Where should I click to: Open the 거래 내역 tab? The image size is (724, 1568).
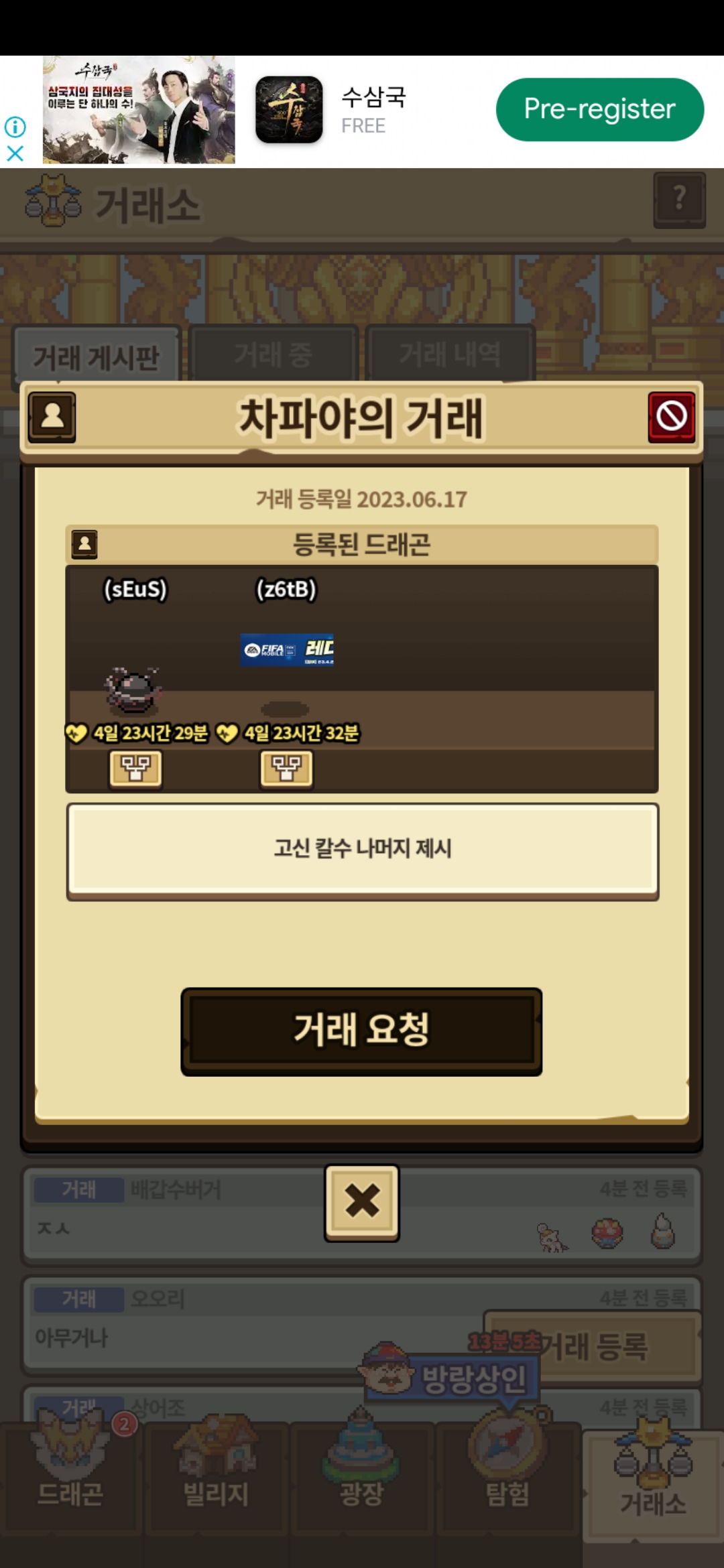pyautogui.click(x=450, y=354)
